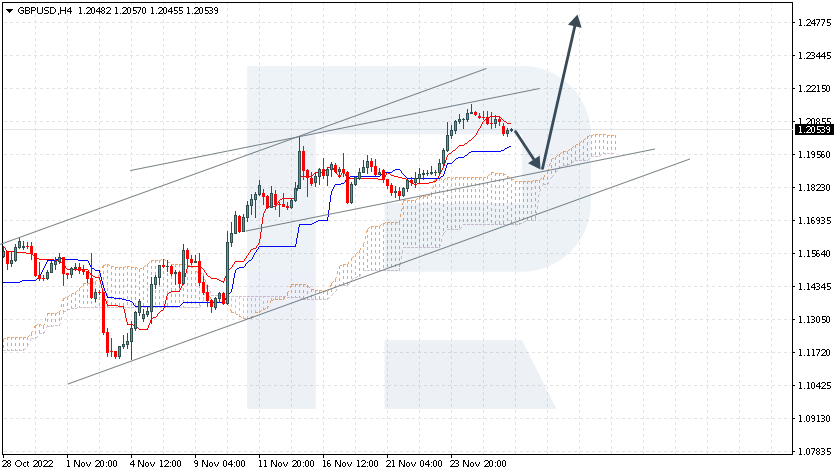Screen dimensions: 838x475
Task: Click the 1.22150 price axis label
Action: (814, 89)
